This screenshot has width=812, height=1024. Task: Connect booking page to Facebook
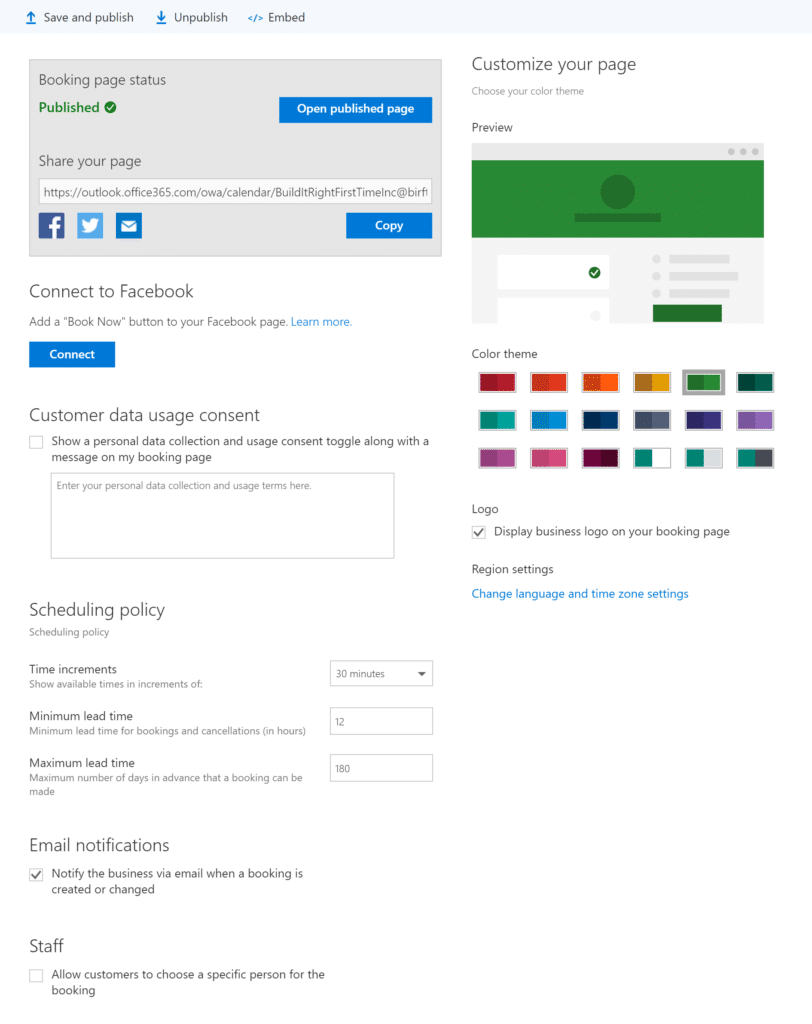pyautogui.click(x=72, y=355)
